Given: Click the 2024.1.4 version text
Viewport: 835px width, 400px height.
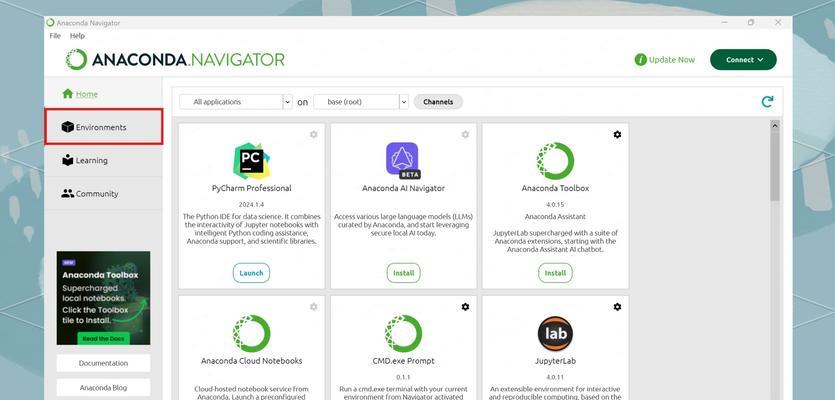Looking at the screenshot, I should tap(251, 205).
